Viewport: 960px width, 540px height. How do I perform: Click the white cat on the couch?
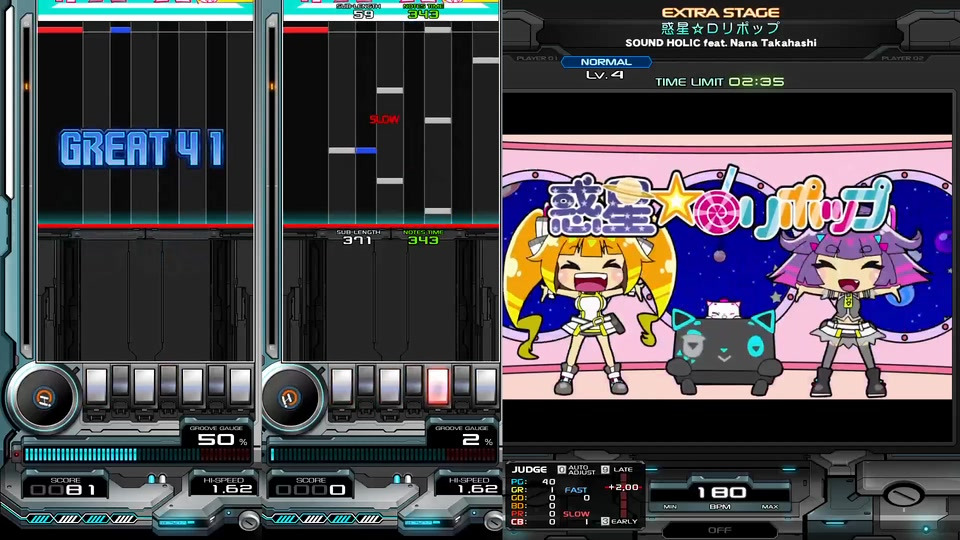[724, 309]
